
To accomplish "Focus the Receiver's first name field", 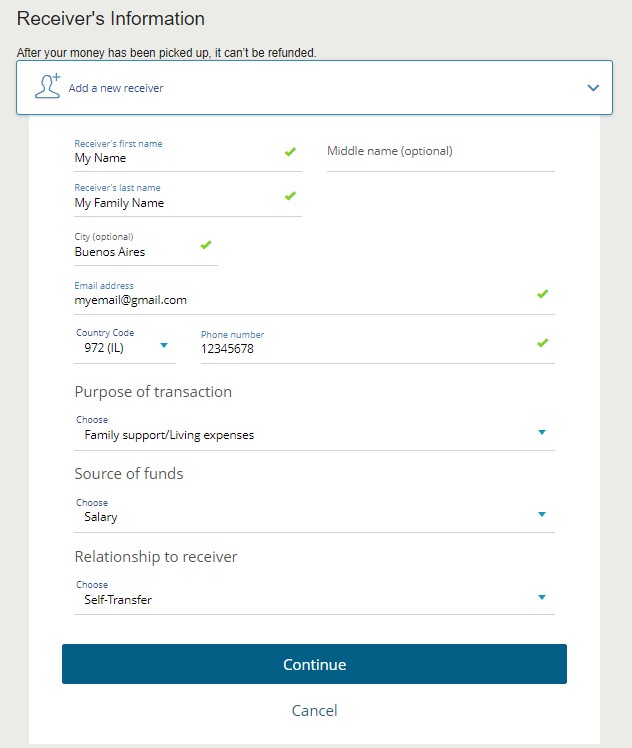I will pyautogui.click(x=175, y=158).
